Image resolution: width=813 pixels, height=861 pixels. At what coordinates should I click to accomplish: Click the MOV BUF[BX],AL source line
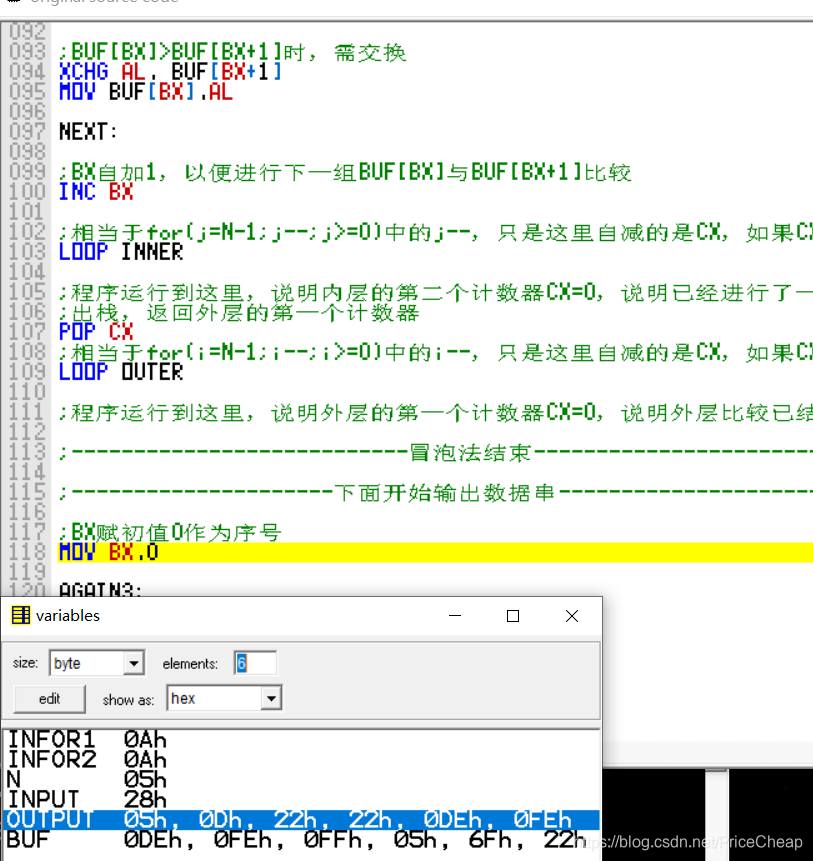[x=146, y=92]
